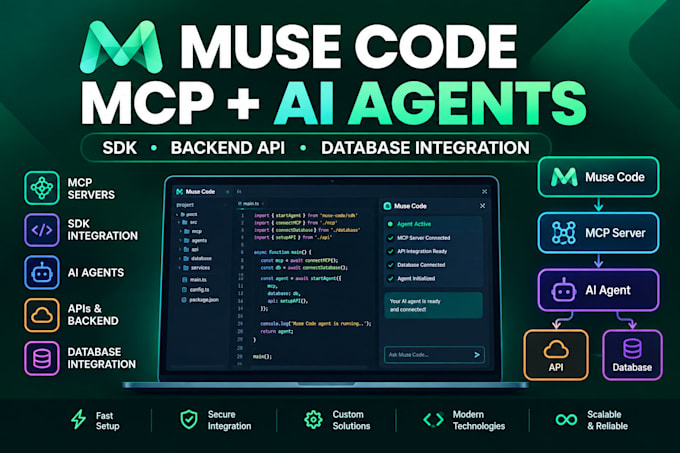The width and height of the screenshot is (680, 453).
Task: Click the robot icon in the AI Agent box
Action: pos(563,290)
